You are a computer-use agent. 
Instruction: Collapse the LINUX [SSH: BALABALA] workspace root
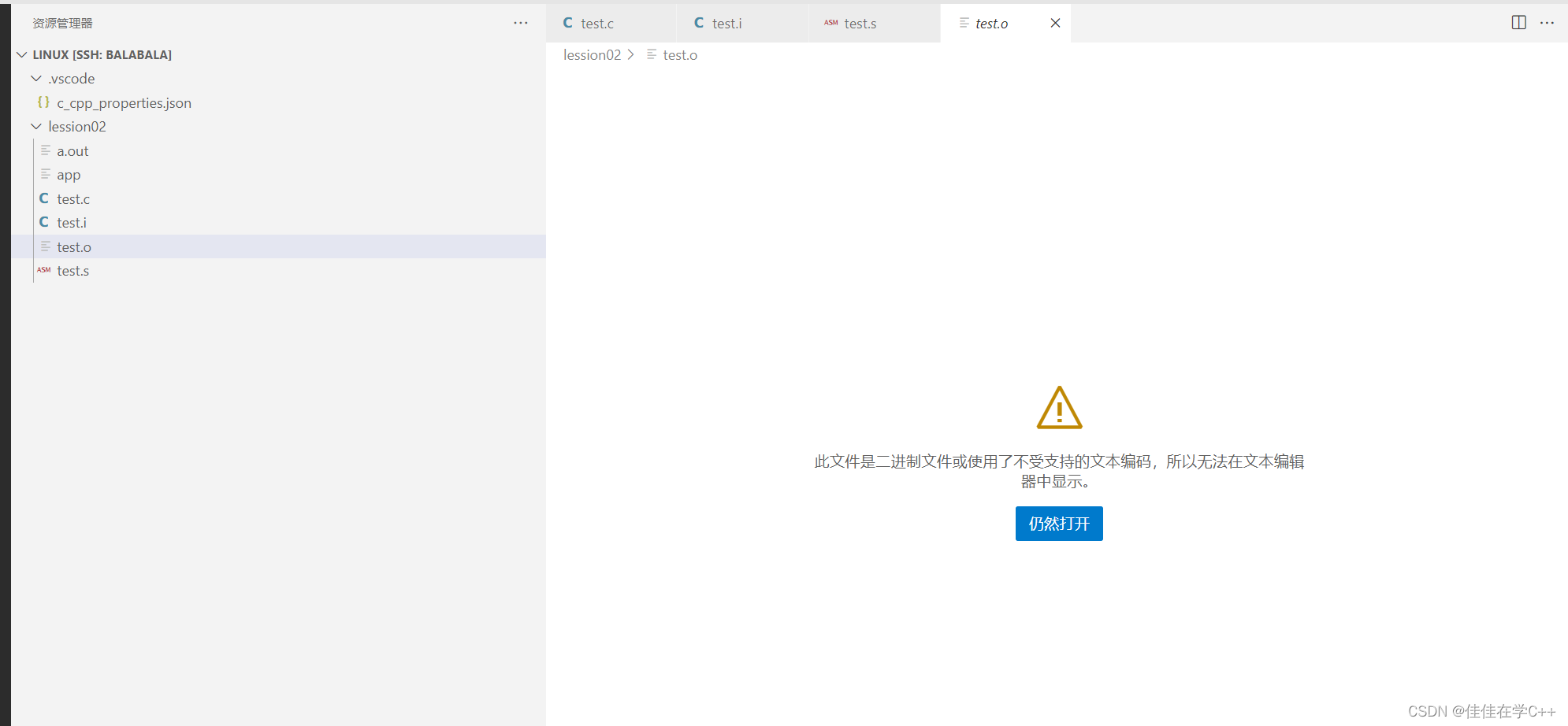(20, 54)
